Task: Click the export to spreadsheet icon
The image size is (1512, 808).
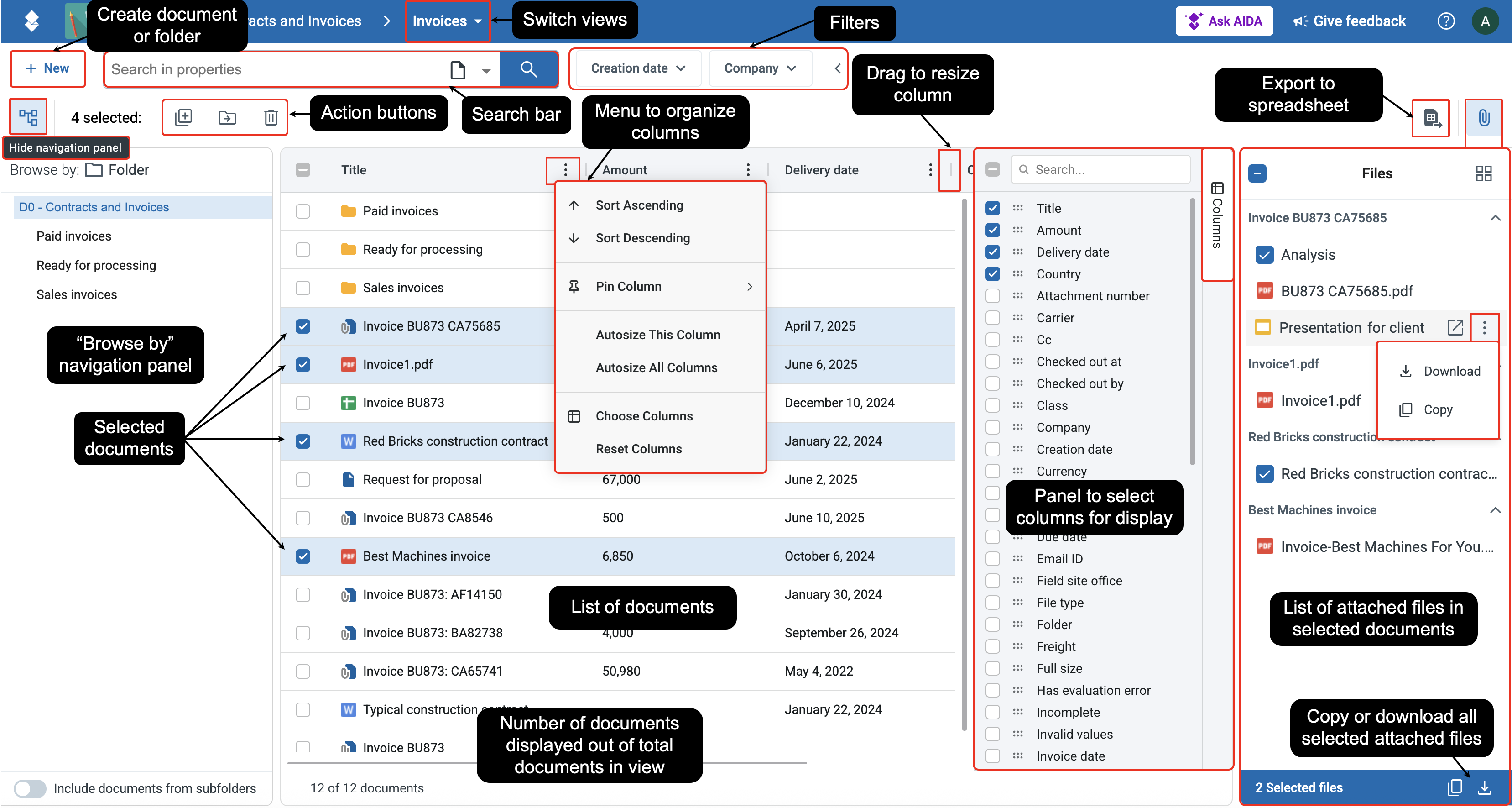Action: pyautogui.click(x=1432, y=118)
